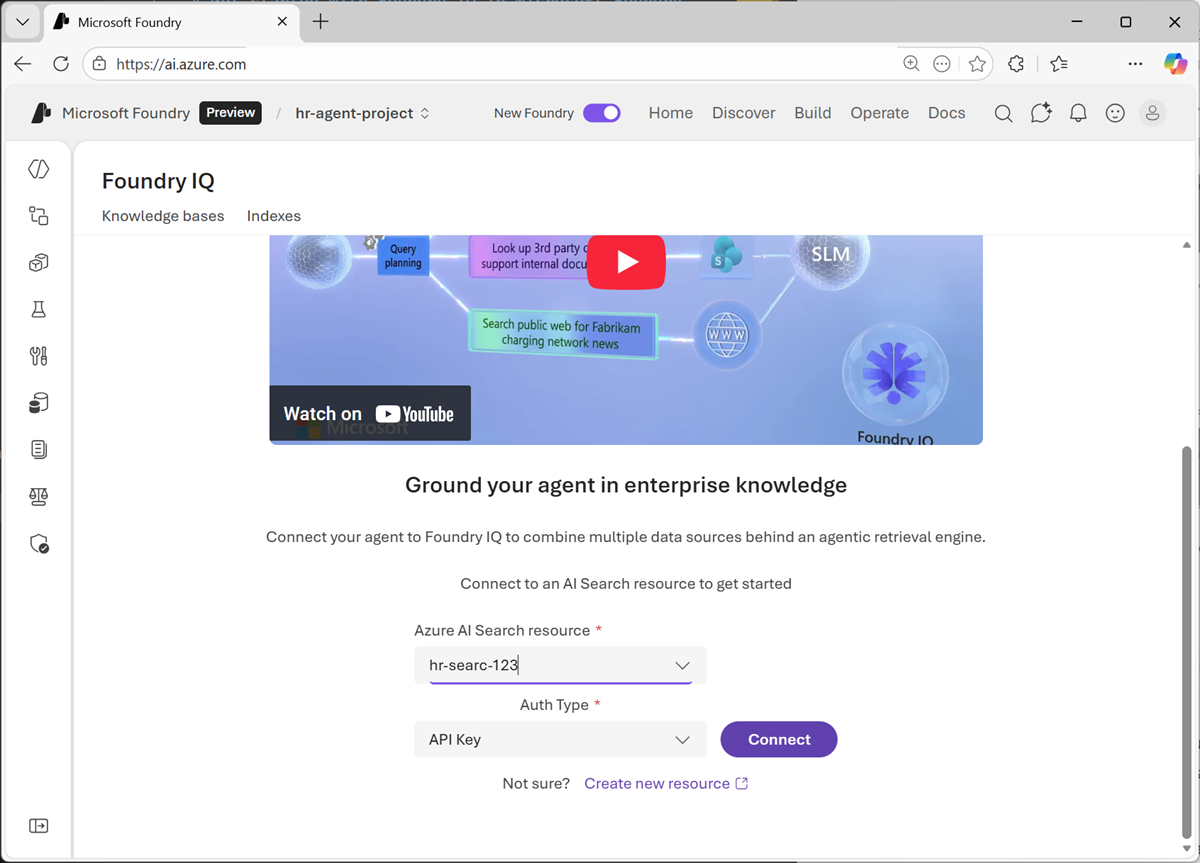Expand the Azure AI Search resource dropdown
Image resolution: width=1200 pixels, height=863 pixels.
pos(560,665)
